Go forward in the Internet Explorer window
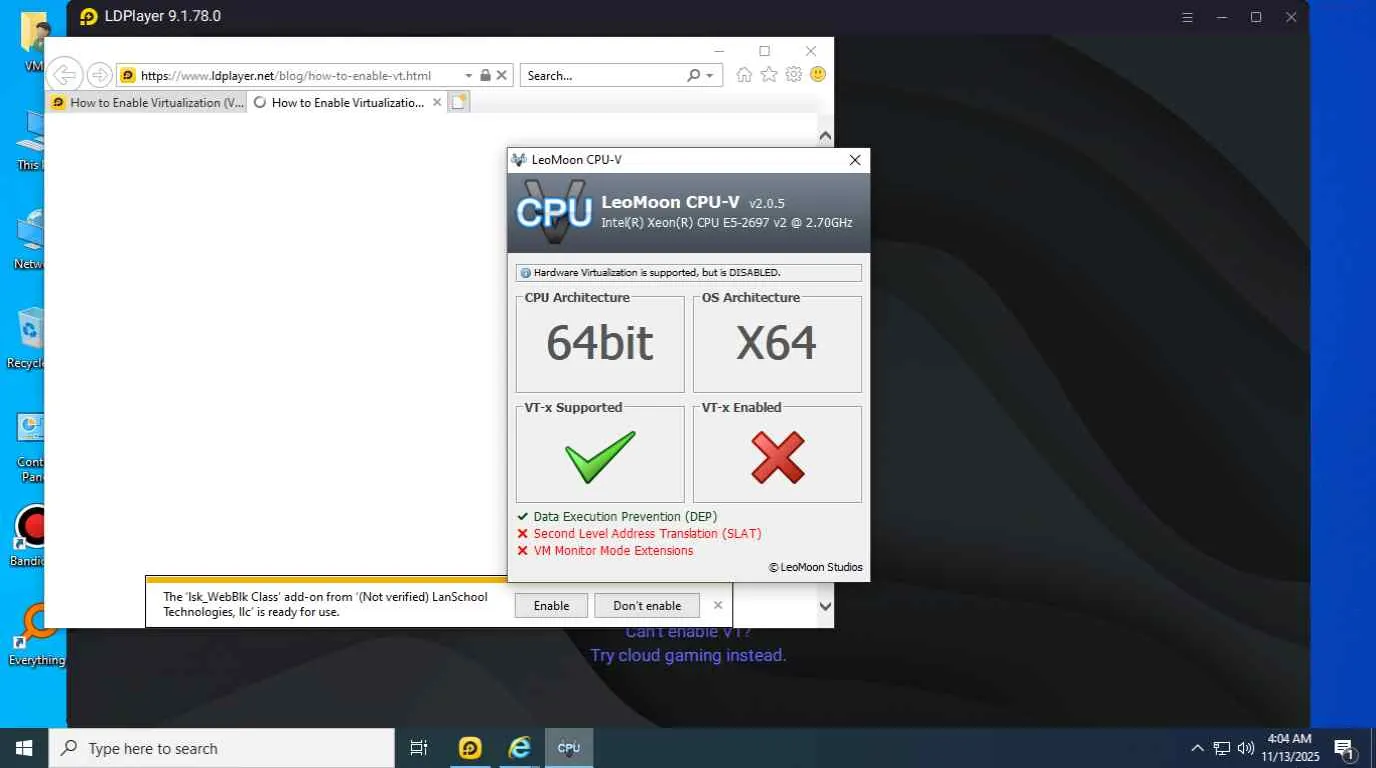Image resolution: width=1376 pixels, height=768 pixels. [x=99, y=75]
